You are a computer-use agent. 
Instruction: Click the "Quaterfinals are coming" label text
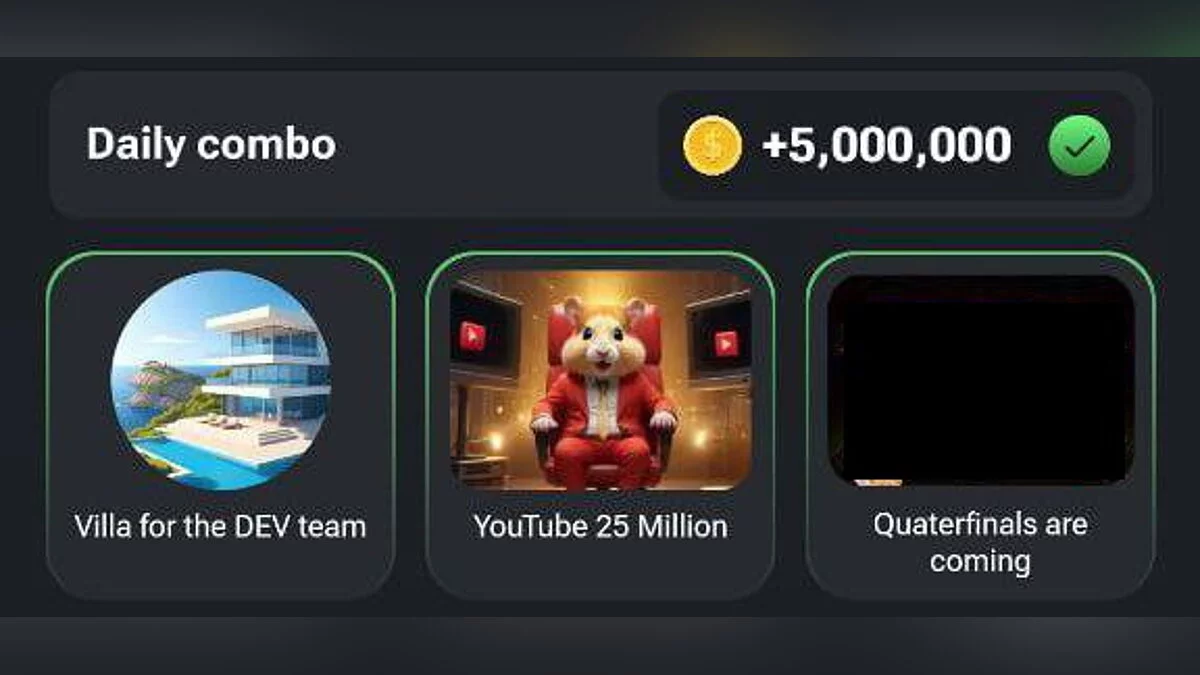click(x=980, y=542)
